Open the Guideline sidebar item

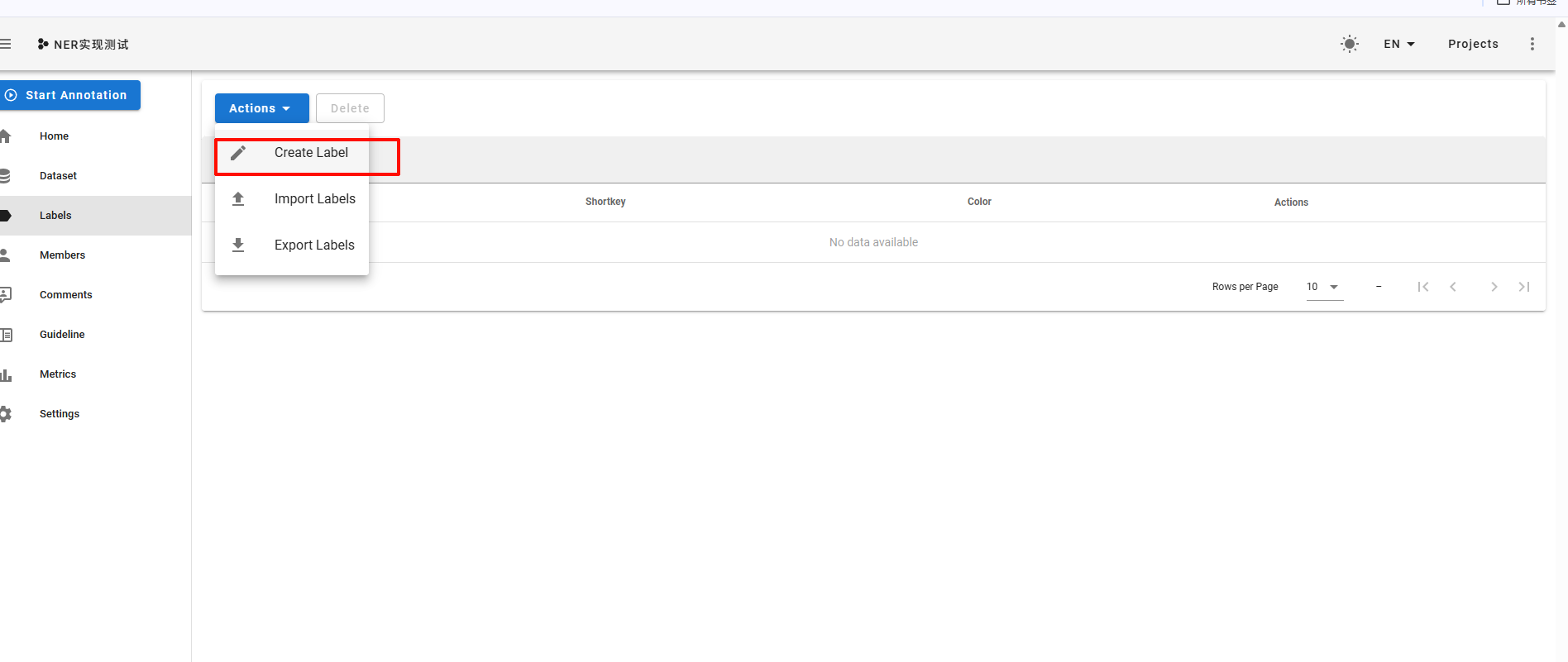click(96, 335)
